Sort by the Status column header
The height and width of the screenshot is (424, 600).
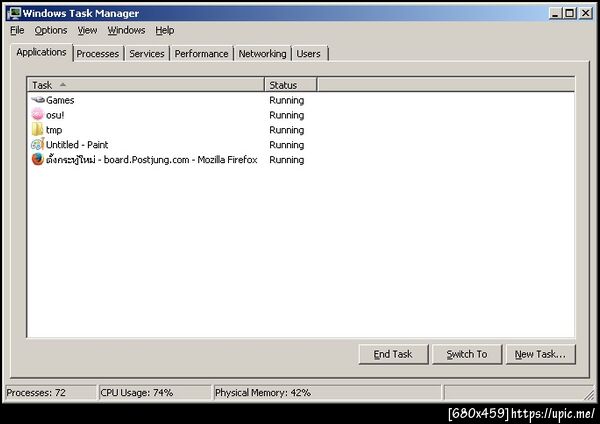coord(291,85)
